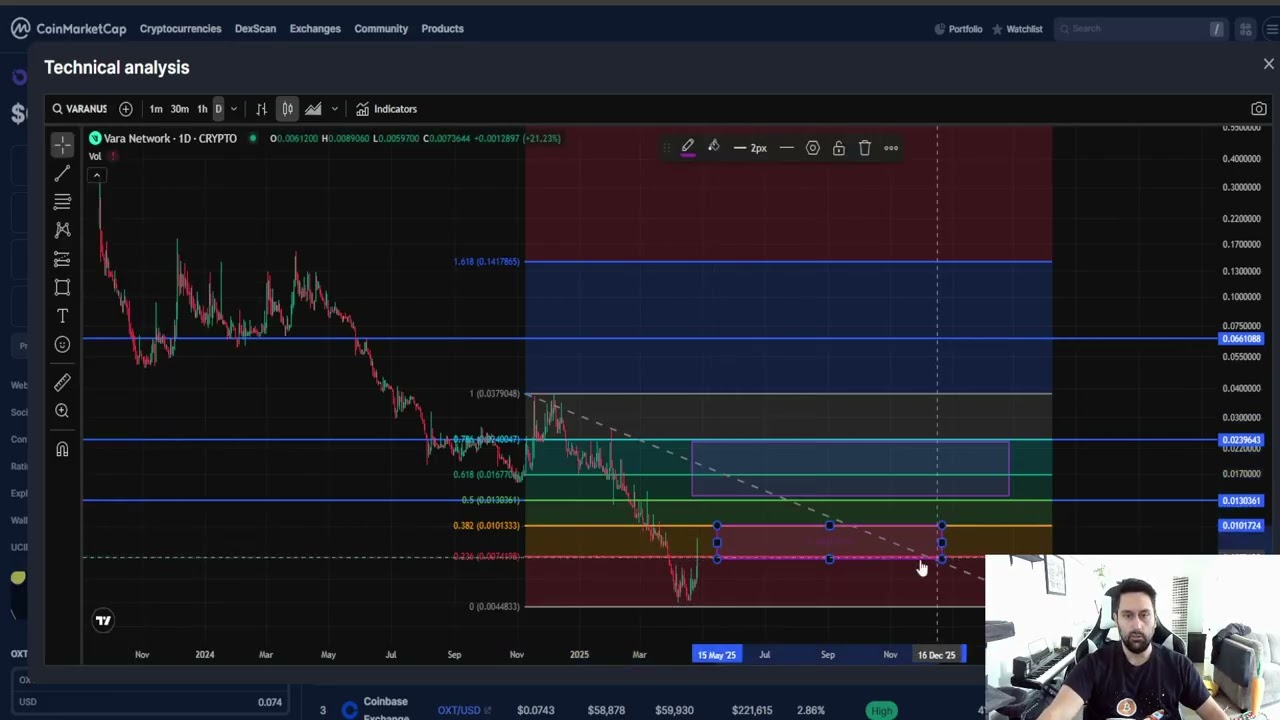Click the Vol indicator label
1280x720 pixels.
coord(95,156)
